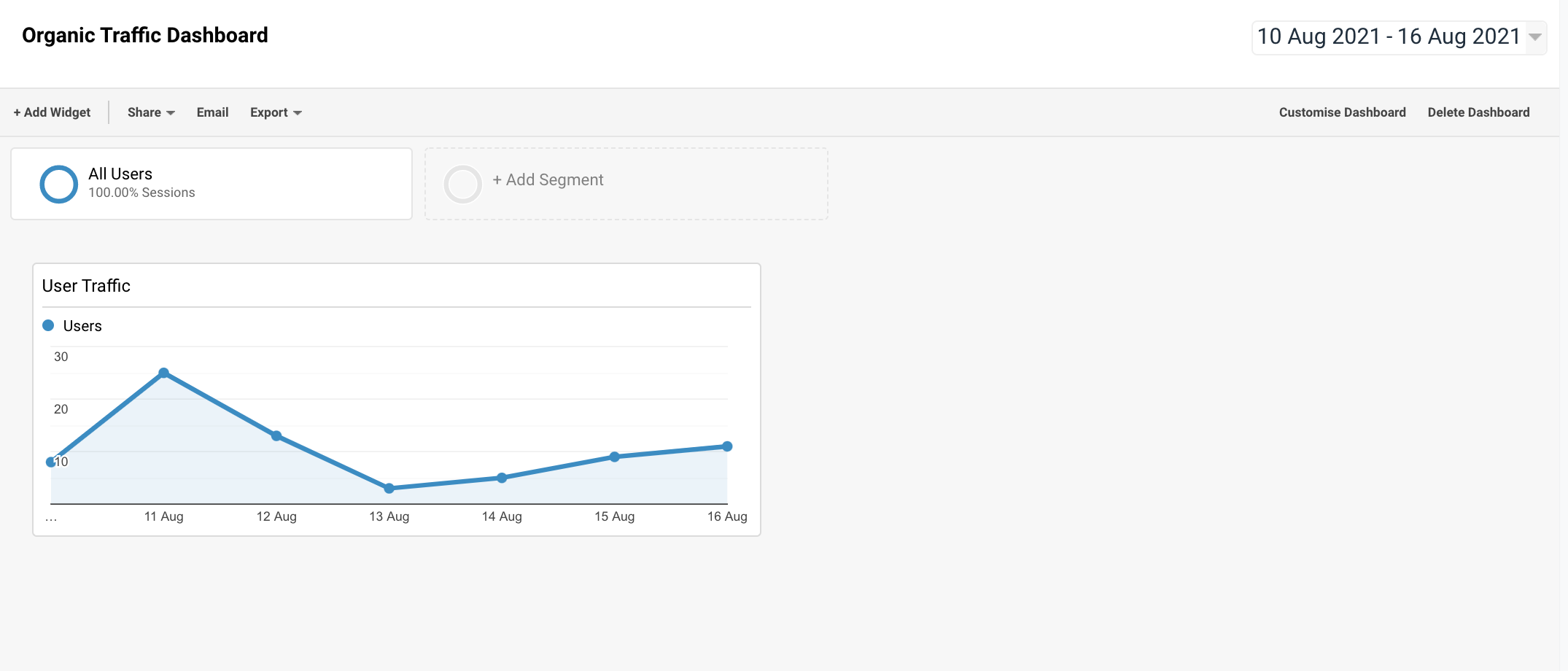Click the Users legend dot in User Traffic
This screenshot has height=671, width=1568.
(48, 325)
